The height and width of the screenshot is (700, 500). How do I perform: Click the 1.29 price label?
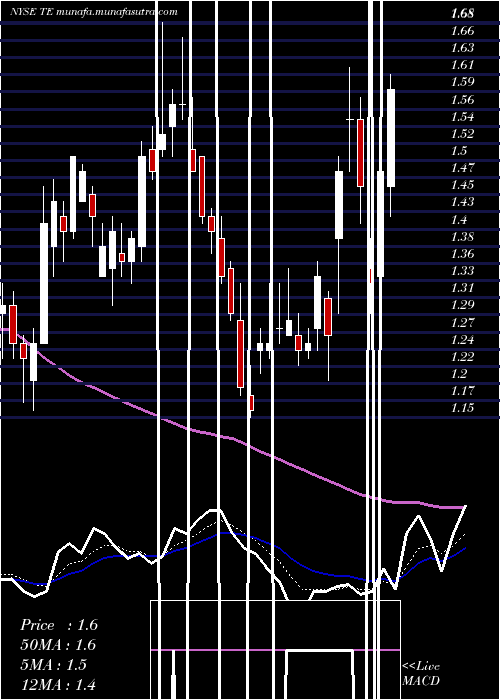(x=462, y=305)
